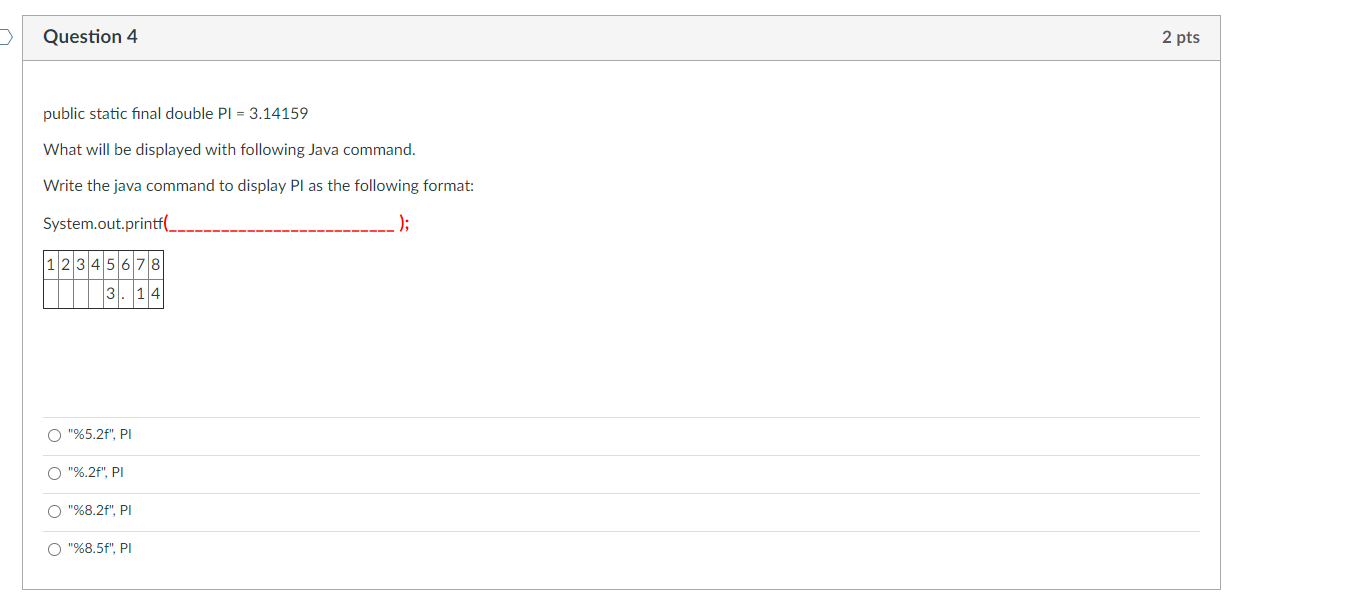Select the "%5.2f", PI radio button
Image resolution: width=1361 pixels, height=601 pixels.
pos(54,435)
